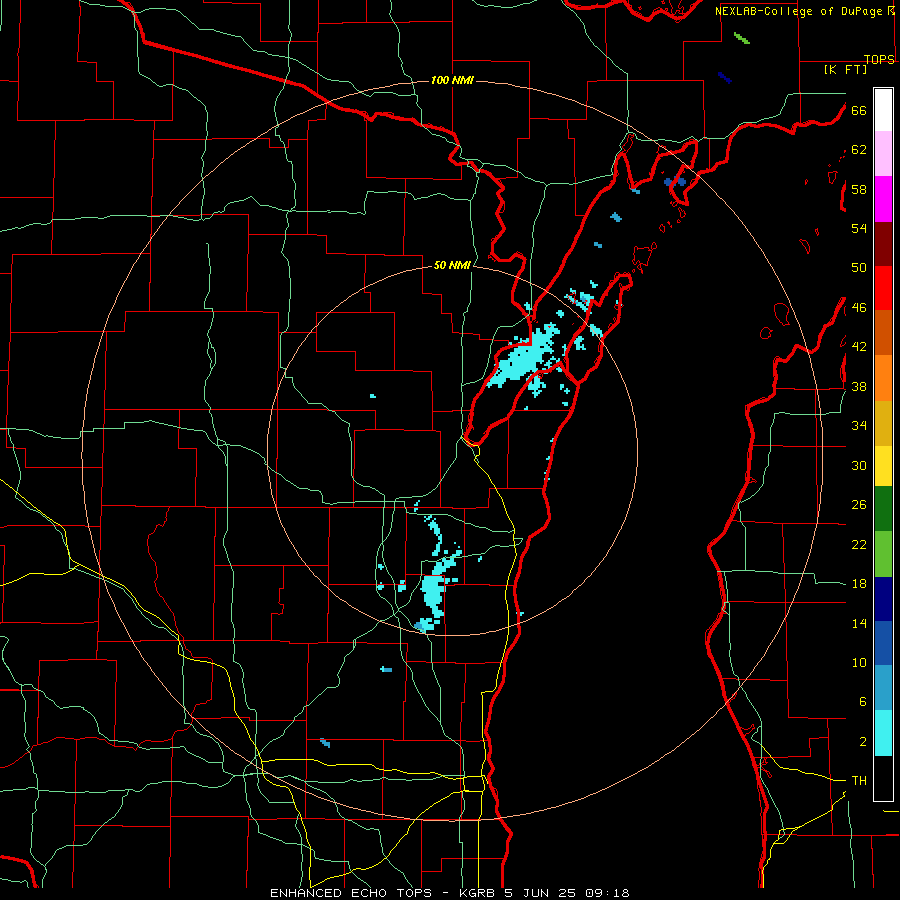
Task: Click the maroon legend color band
Action: [x=883, y=244]
